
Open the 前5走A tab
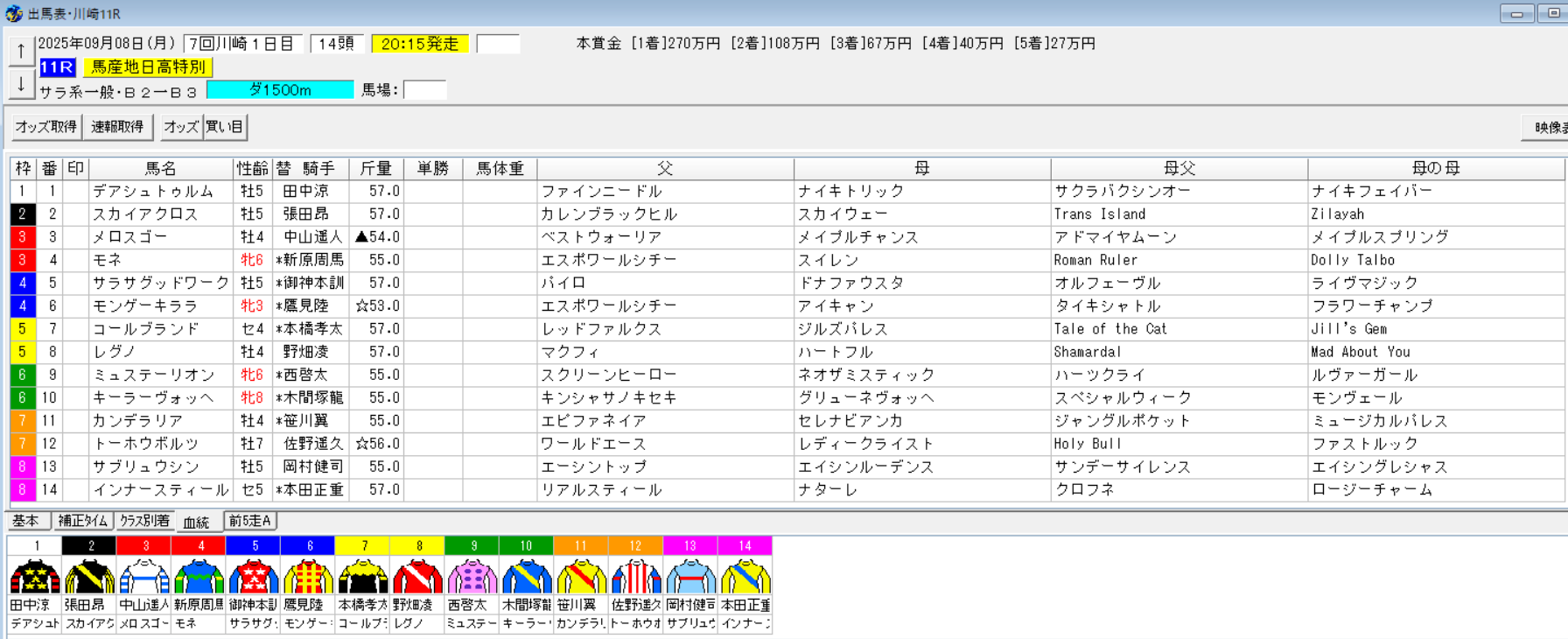click(x=250, y=521)
